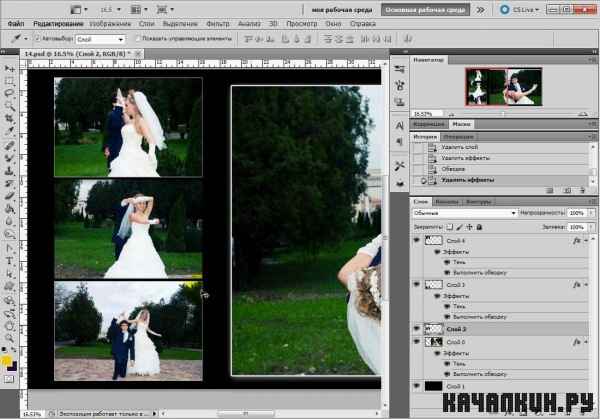Toggle visibility of Выполнить обводку under Слой 0
The height and width of the screenshot is (419, 600).
coord(447,374)
